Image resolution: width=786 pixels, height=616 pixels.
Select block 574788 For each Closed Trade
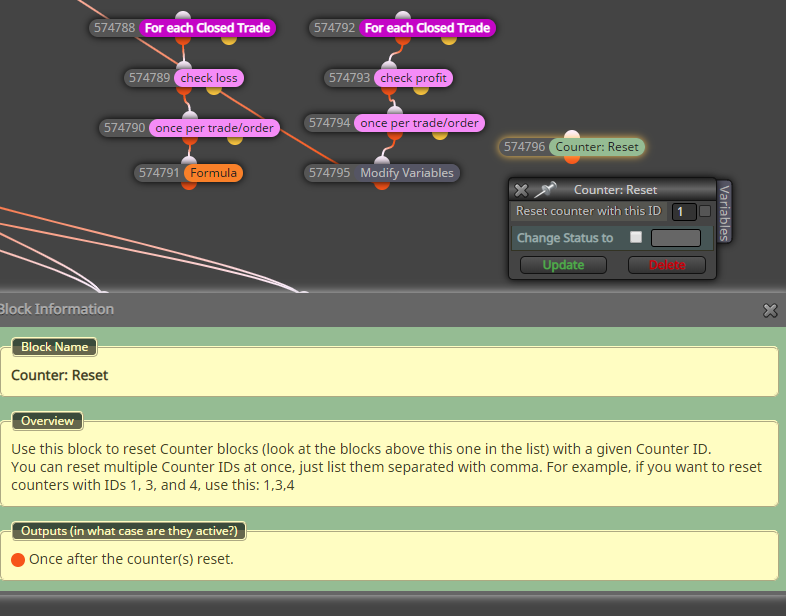207,28
